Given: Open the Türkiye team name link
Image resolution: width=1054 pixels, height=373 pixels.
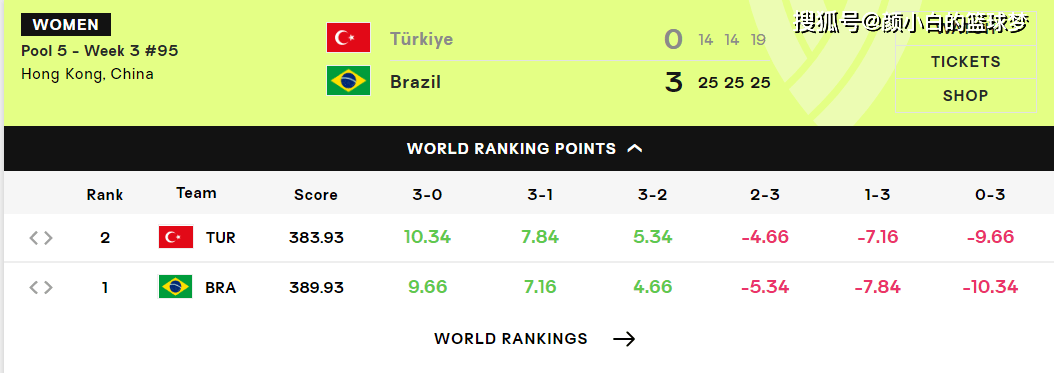Looking at the screenshot, I should coord(421,39).
